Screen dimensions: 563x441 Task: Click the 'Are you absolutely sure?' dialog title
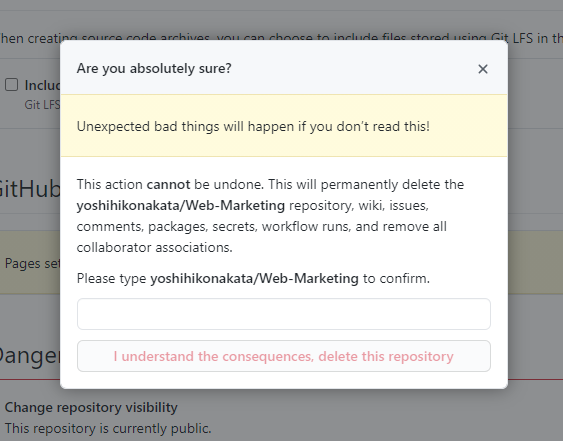[x=154, y=68]
